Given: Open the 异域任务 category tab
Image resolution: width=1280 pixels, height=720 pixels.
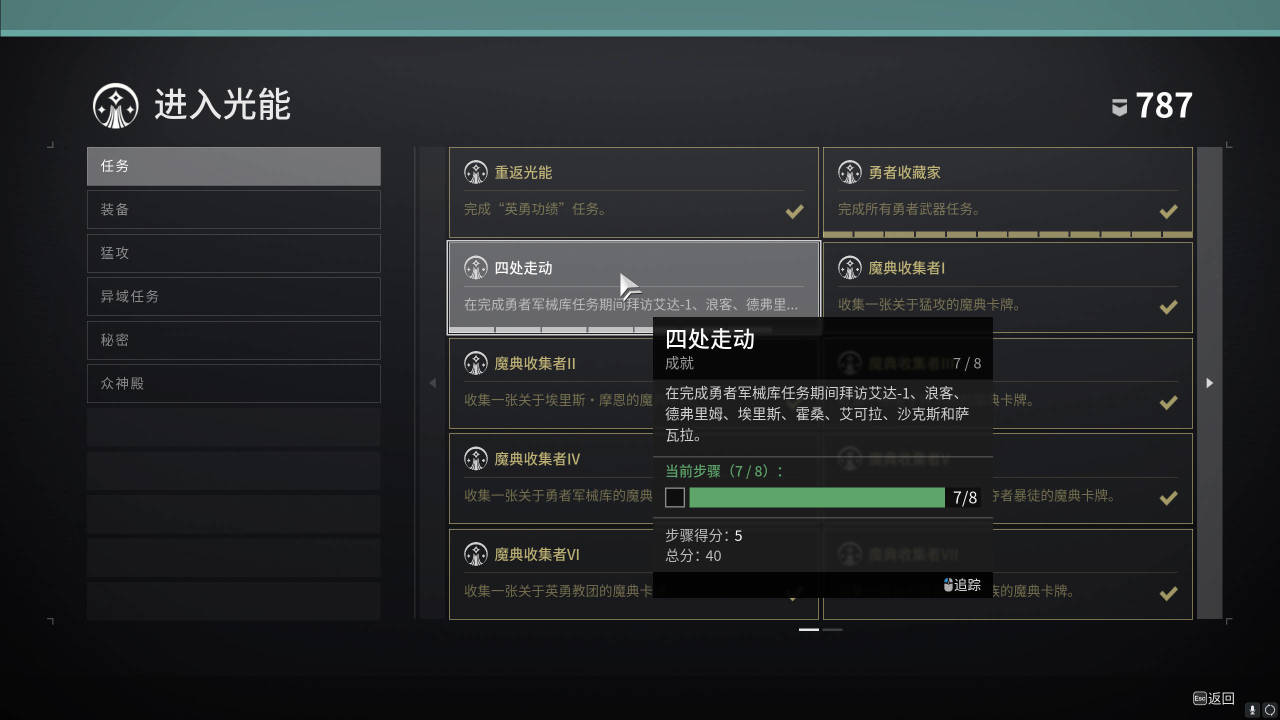Looking at the screenshot, I should [x=234, y=297].
